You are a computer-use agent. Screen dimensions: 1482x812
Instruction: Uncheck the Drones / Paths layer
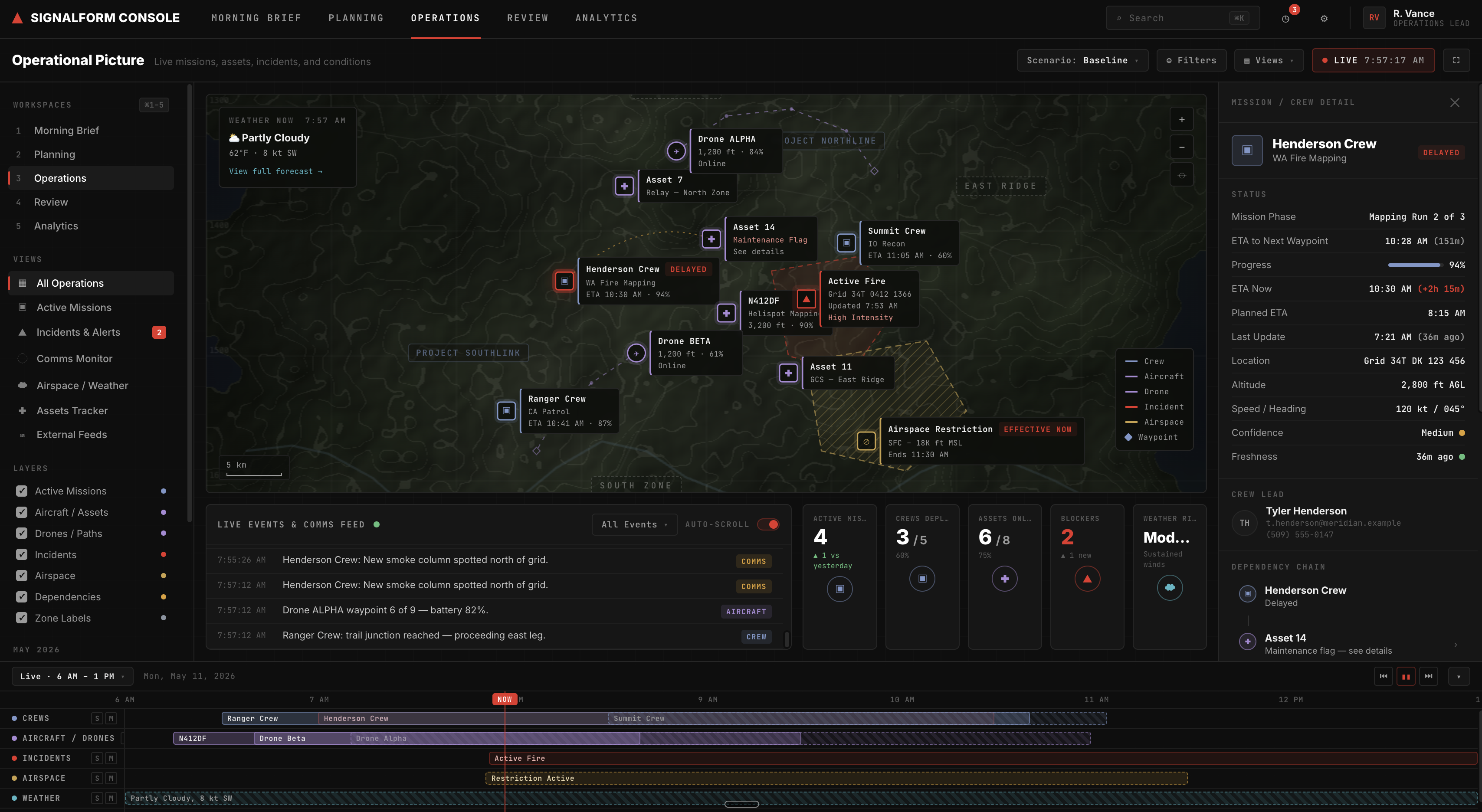tap(22, 534)
